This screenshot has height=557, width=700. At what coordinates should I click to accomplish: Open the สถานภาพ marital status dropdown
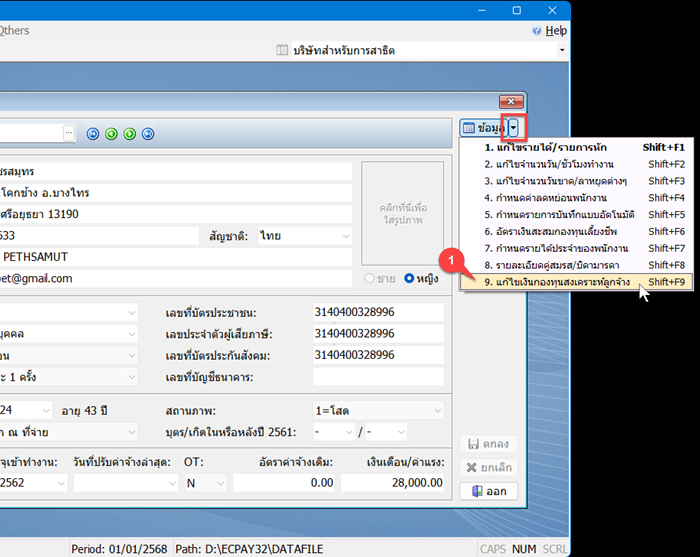[436, 409]
